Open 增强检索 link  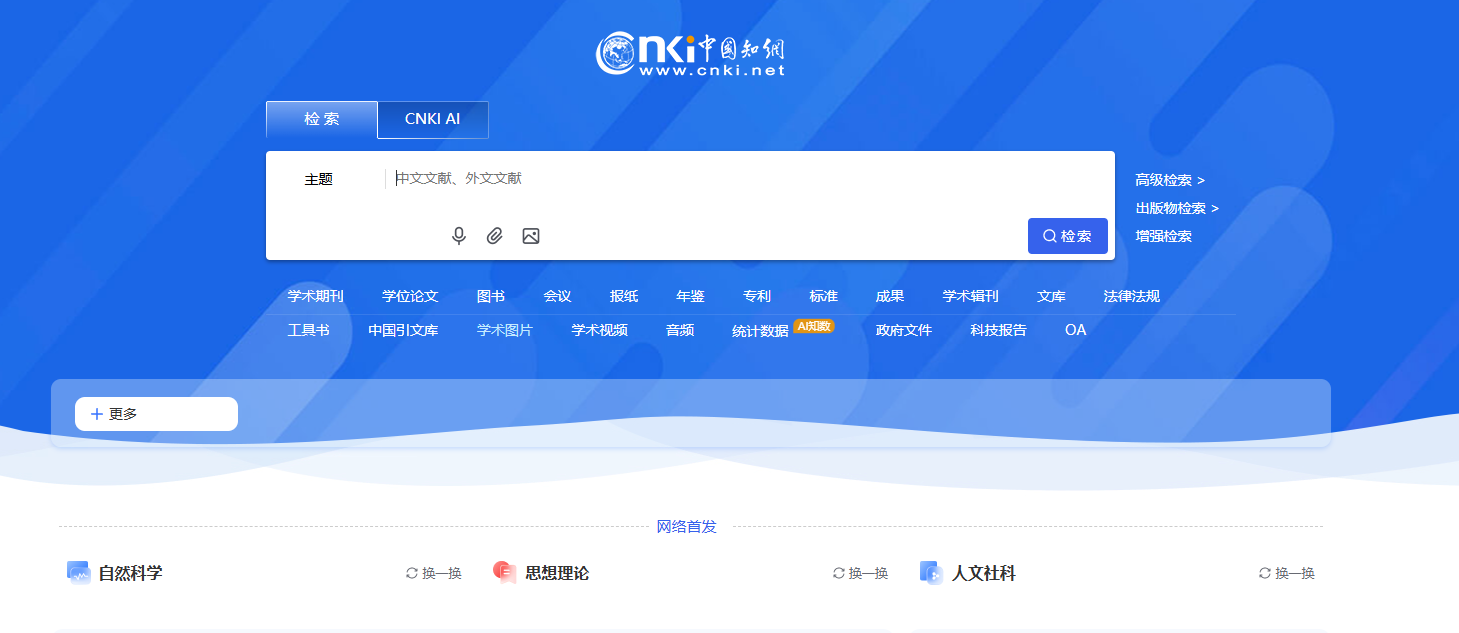click(x=1163, y=236)
